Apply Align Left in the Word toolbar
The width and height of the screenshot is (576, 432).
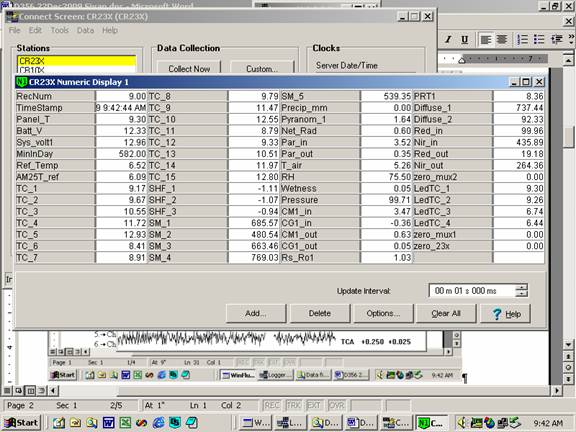click(x=486, y=39)
